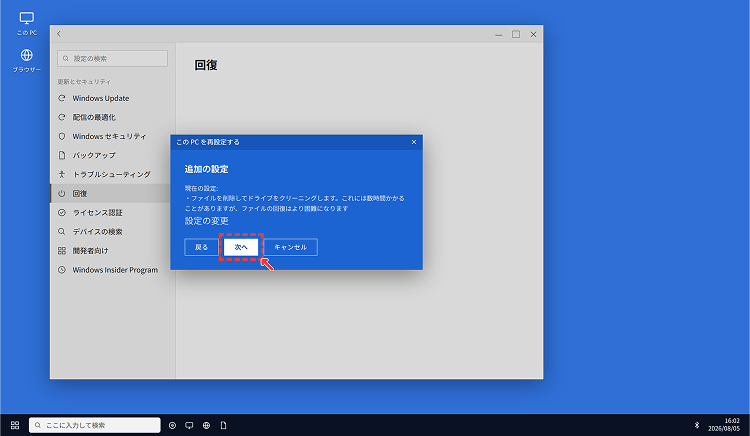
Task: Focus the 設定の検索 search field
Action: [112, 58]
